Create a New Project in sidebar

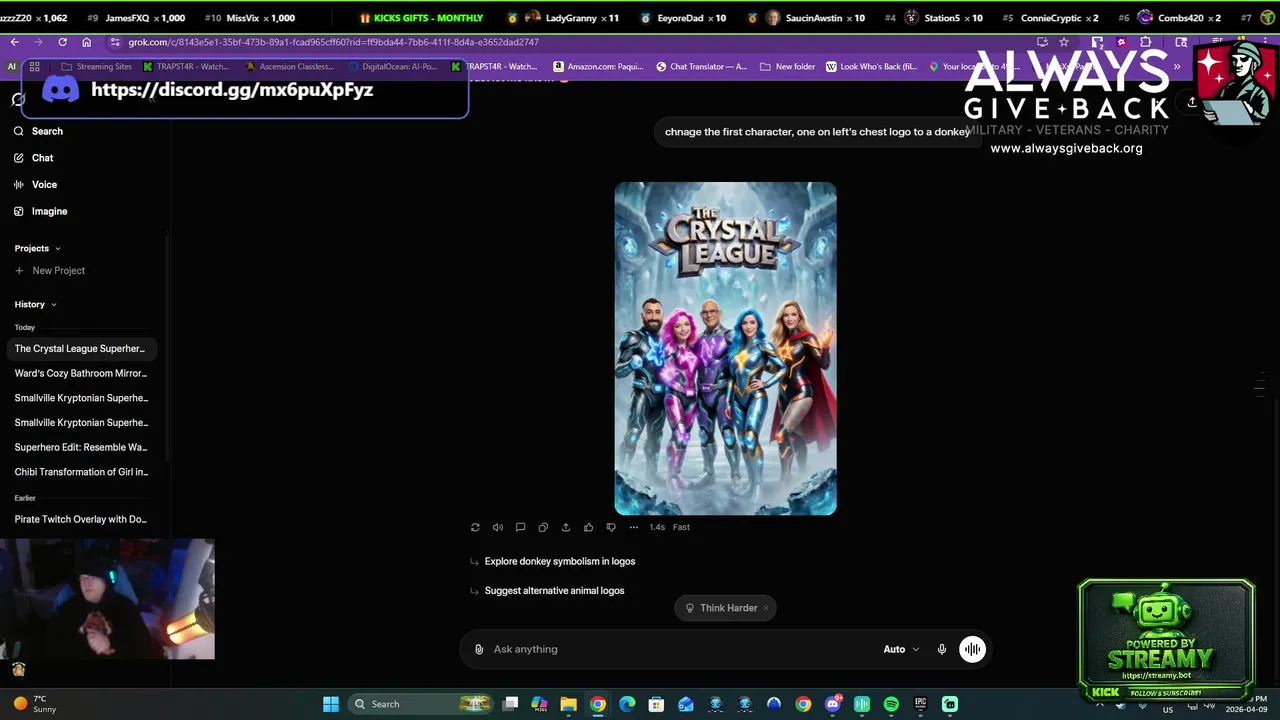[50, 270]
